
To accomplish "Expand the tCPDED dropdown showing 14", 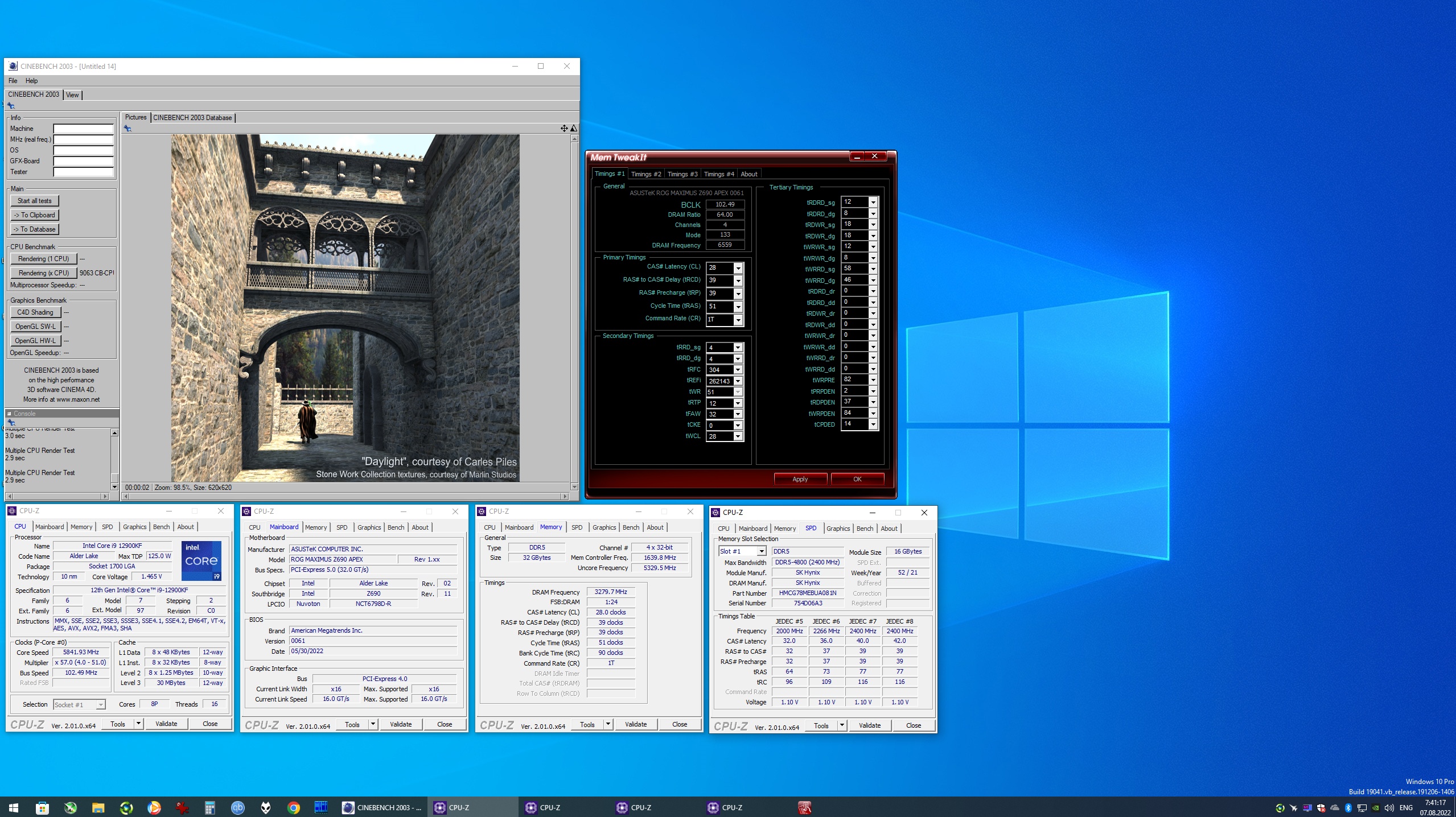I will (873, 424).
